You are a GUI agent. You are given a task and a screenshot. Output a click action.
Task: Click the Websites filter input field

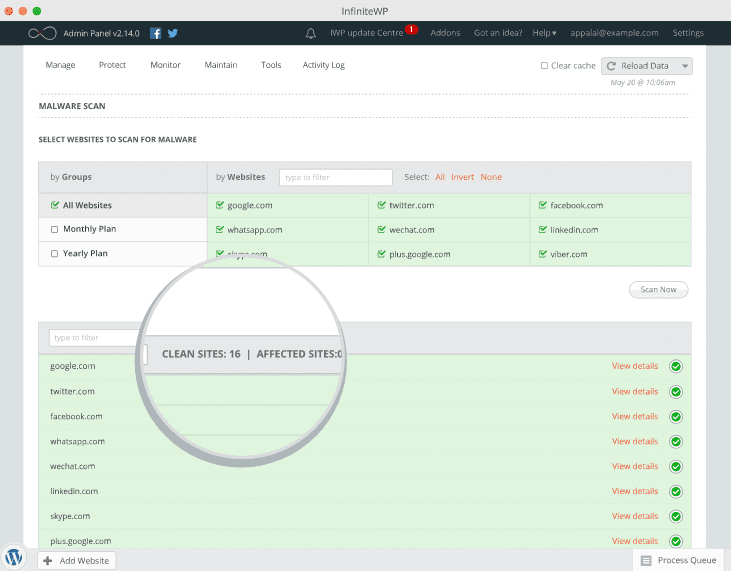pyautogui.click(x=335, y=177)
